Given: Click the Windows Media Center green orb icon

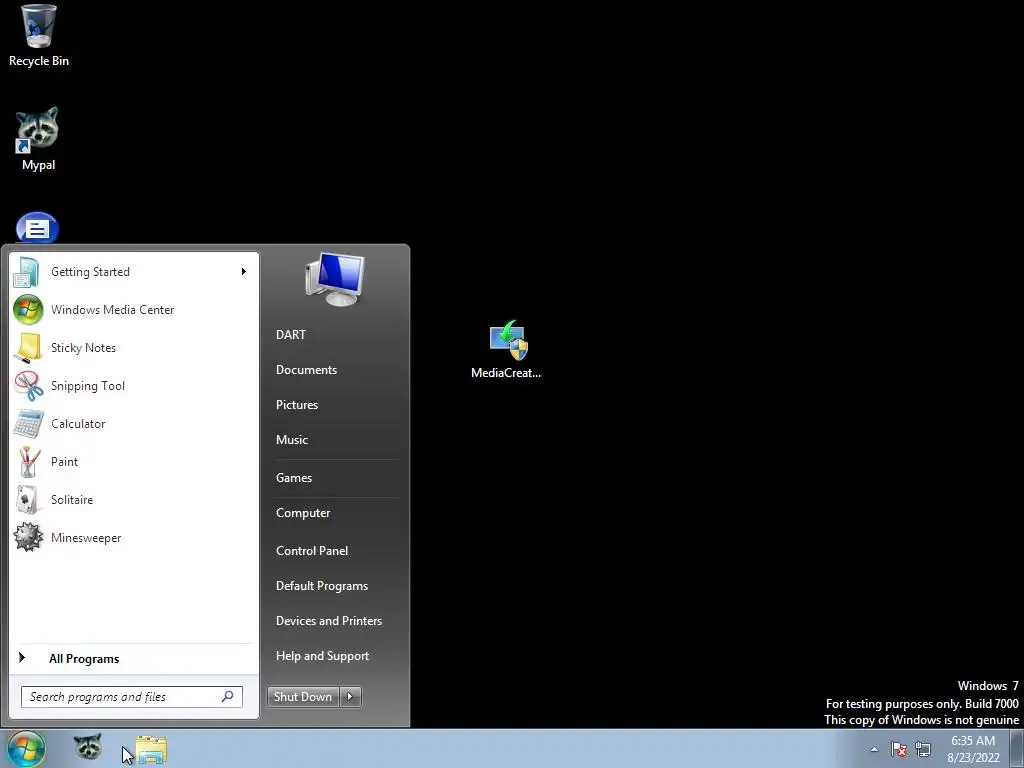Looking at the screenshot, I should click(28, 310).
